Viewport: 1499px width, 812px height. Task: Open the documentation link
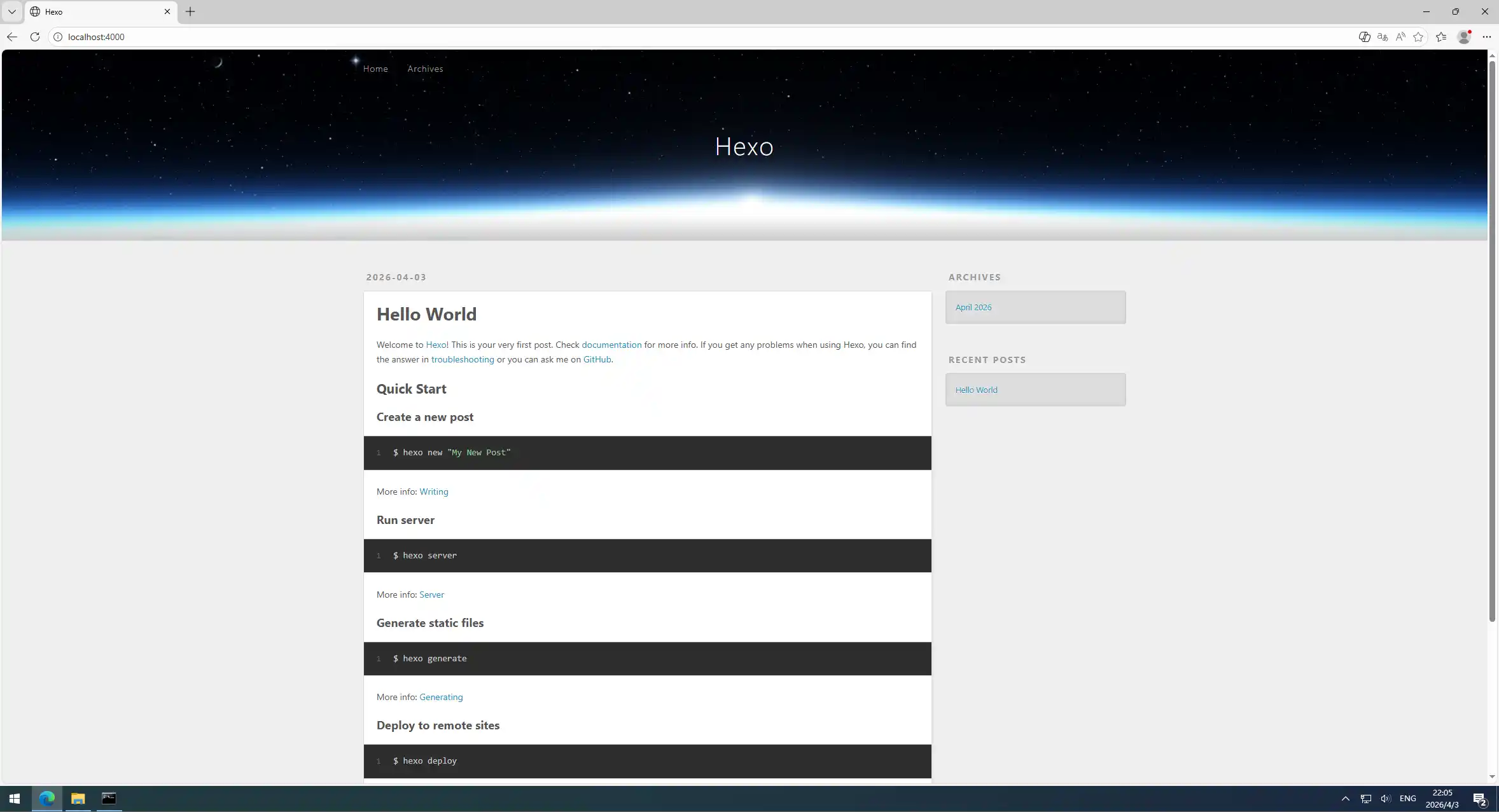pyautogui.click(x=611, y=345)
